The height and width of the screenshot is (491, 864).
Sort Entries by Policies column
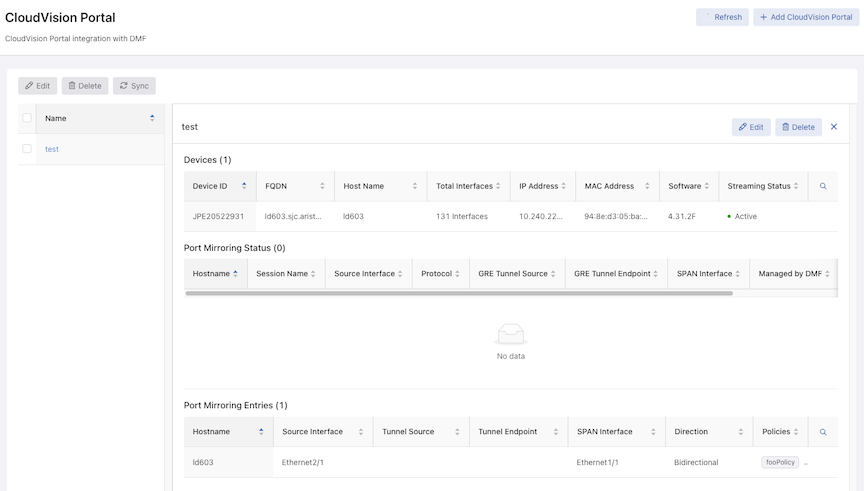click(x=780, y=432)
